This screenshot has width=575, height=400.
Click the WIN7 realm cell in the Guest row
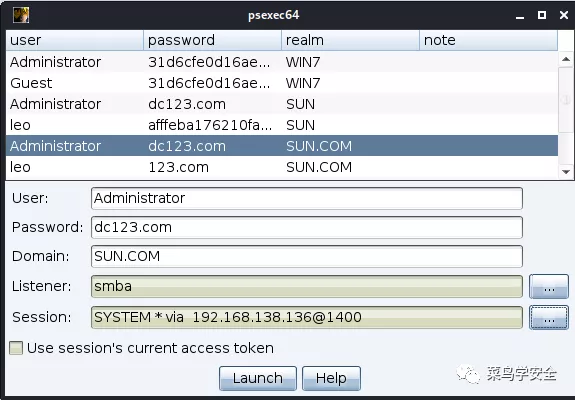(x=350, y=83)
